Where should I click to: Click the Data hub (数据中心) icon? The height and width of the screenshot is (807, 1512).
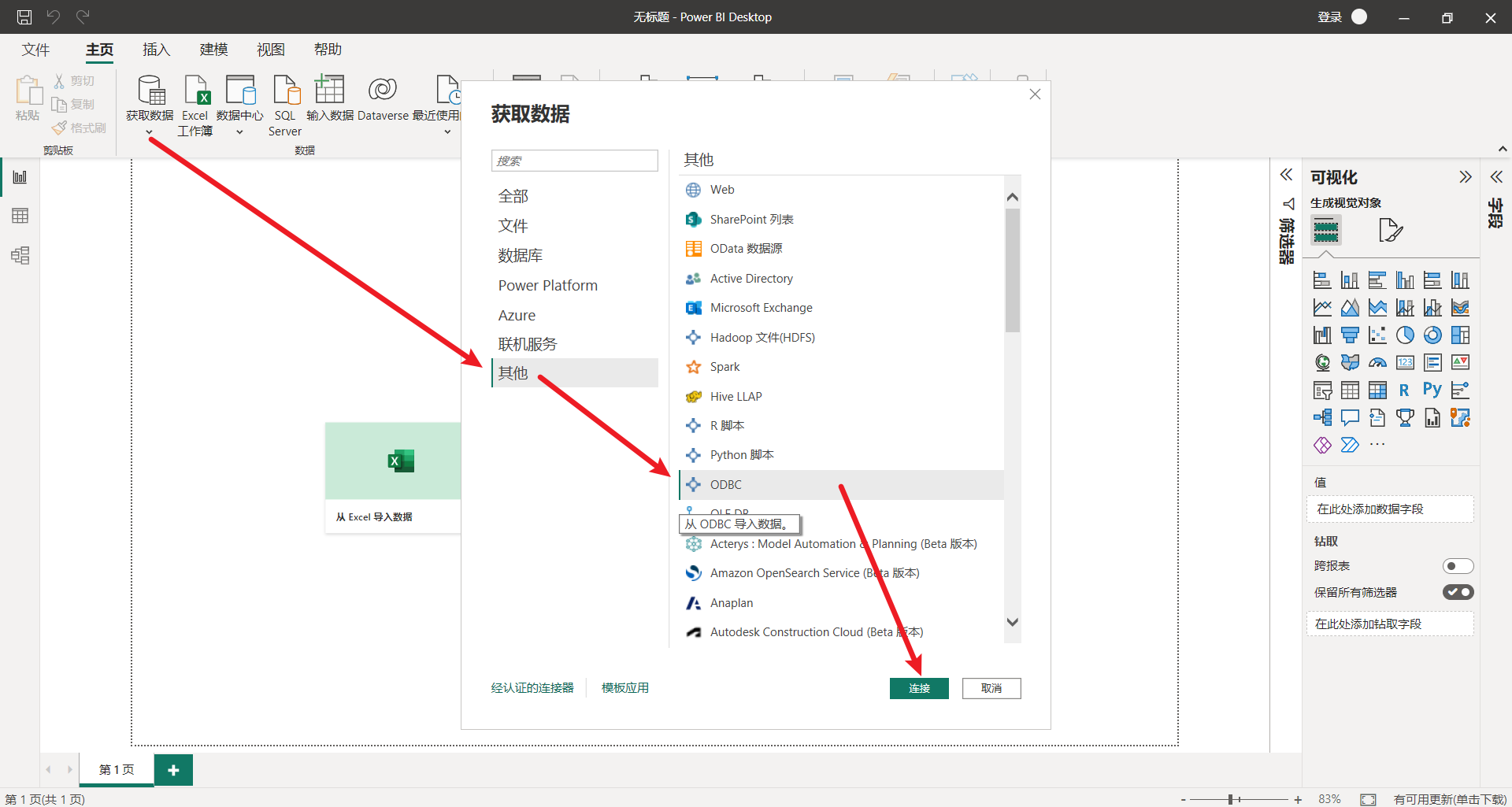pyautogui.click(x=240, y=91)
